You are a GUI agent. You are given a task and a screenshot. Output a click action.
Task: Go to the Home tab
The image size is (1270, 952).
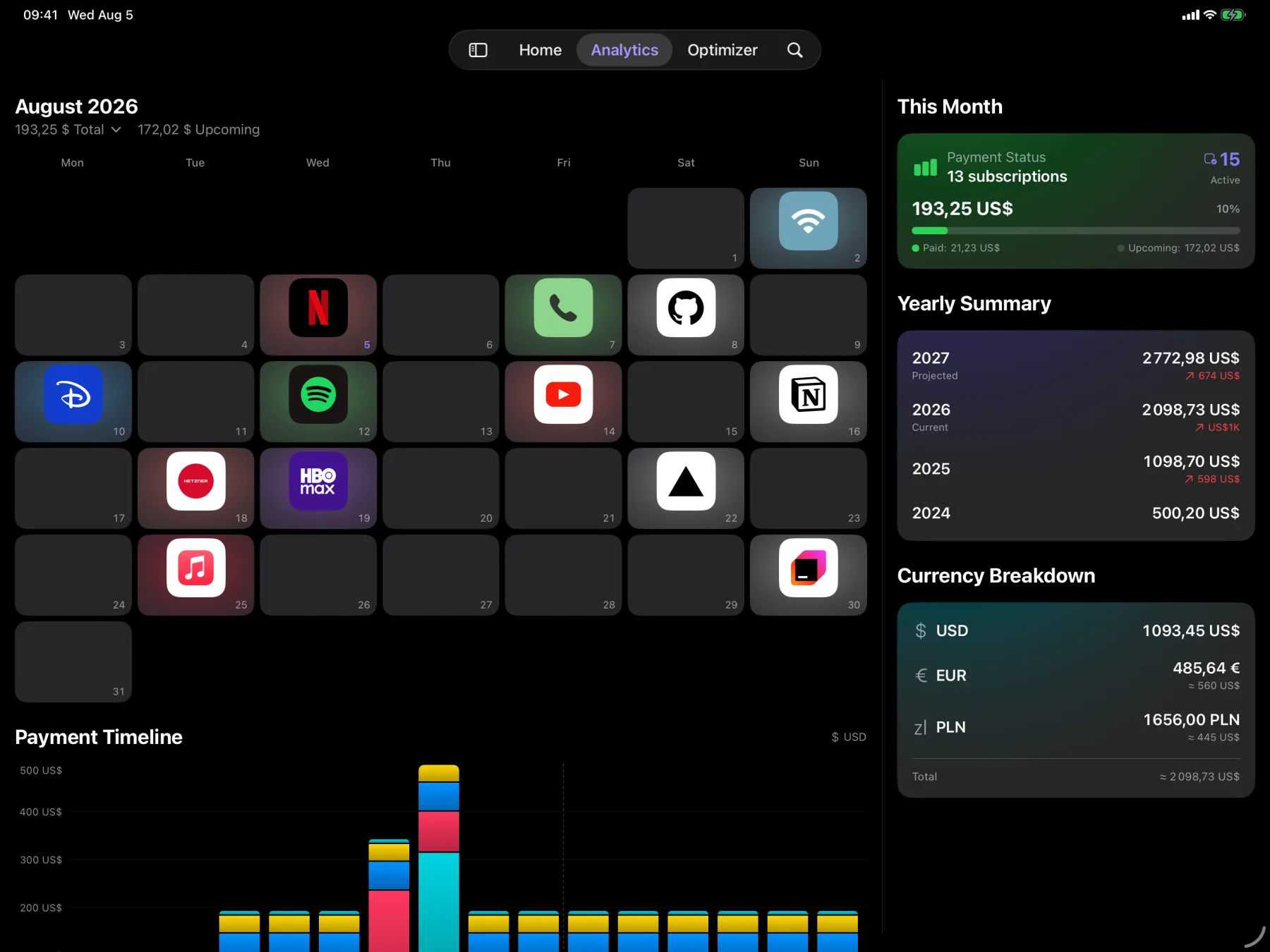540,50
